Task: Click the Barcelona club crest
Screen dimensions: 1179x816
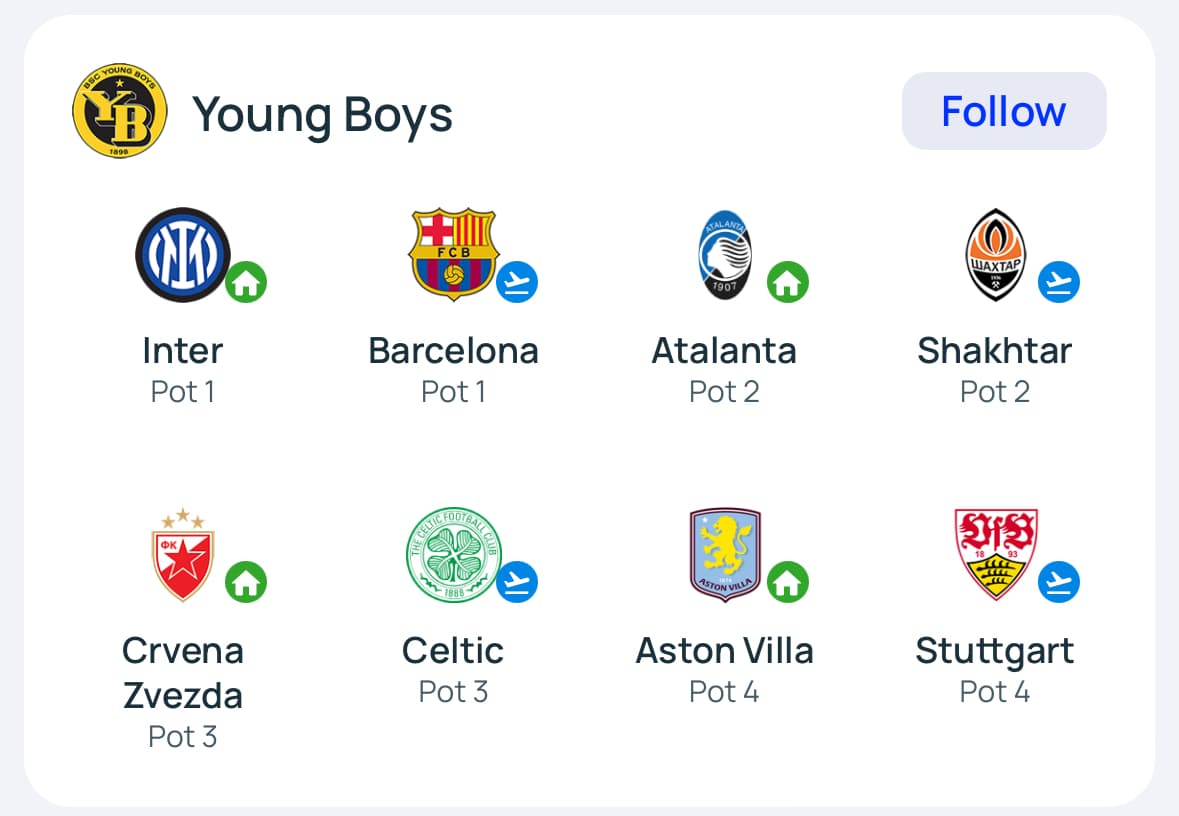Action: [453, 254]
